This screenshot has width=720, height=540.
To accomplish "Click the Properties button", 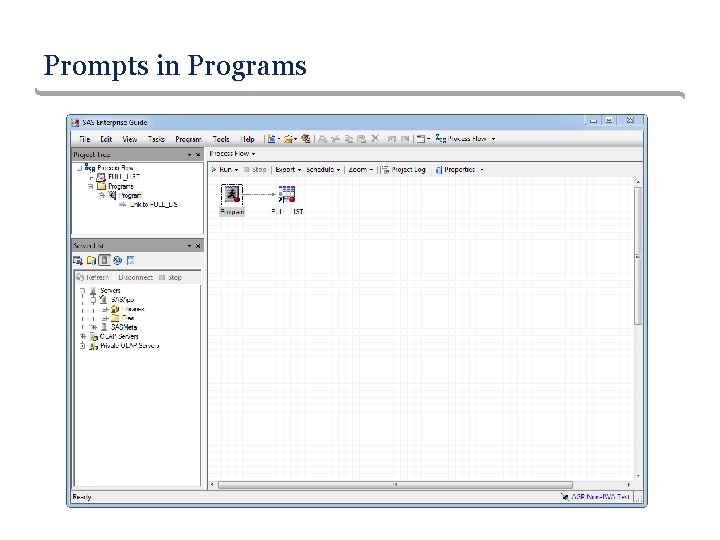I will [455, 169].
